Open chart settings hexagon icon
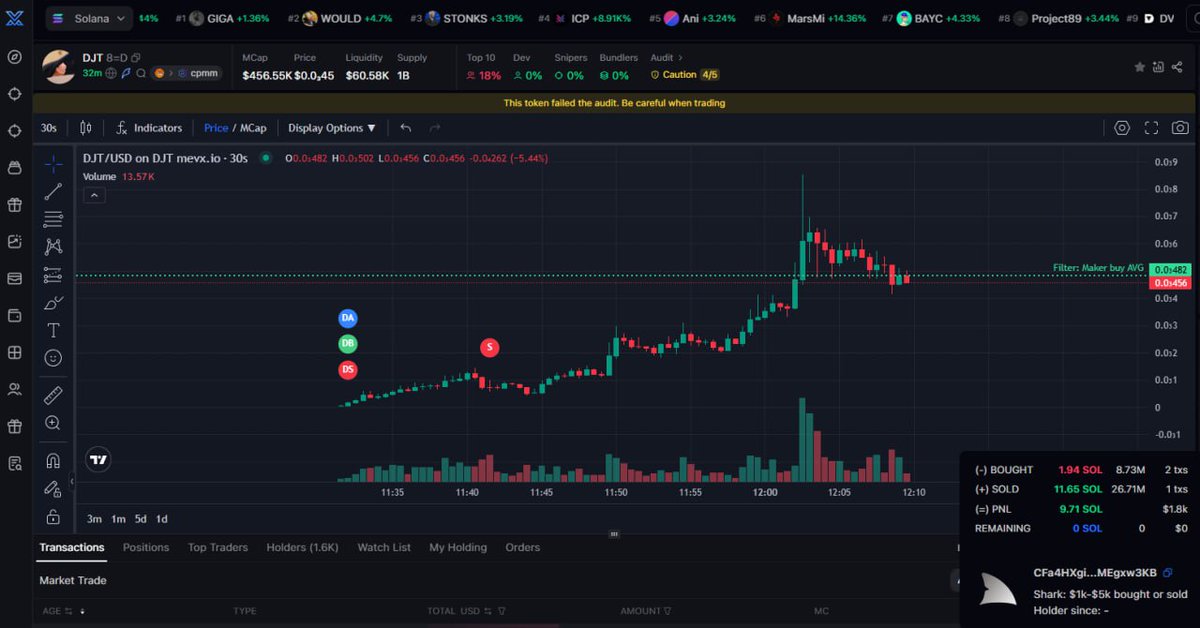 1122,128
